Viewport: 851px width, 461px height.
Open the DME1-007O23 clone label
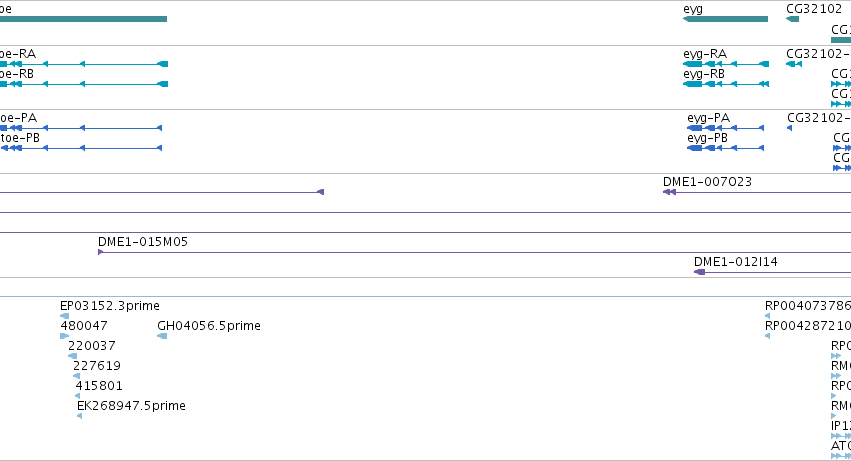707,182
